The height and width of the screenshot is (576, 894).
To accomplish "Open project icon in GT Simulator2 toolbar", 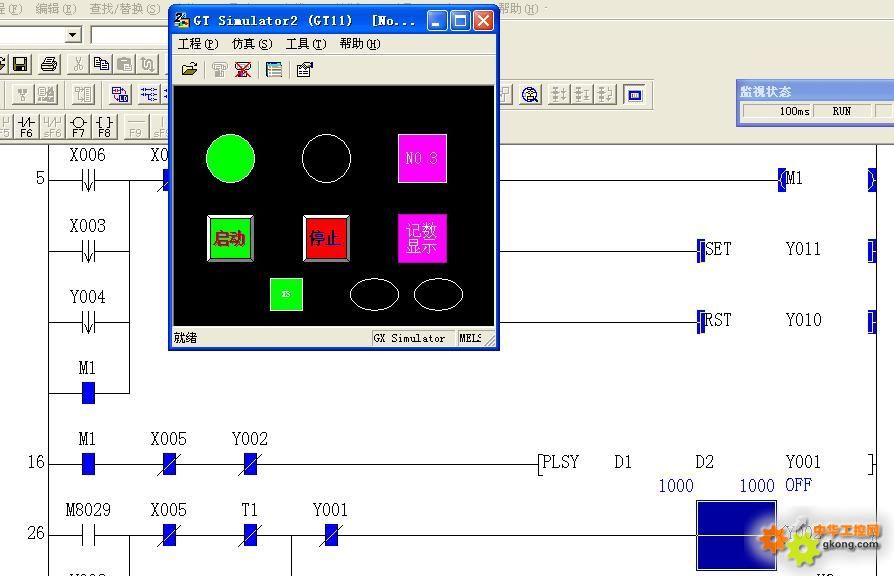I will [x=189, y=70].
